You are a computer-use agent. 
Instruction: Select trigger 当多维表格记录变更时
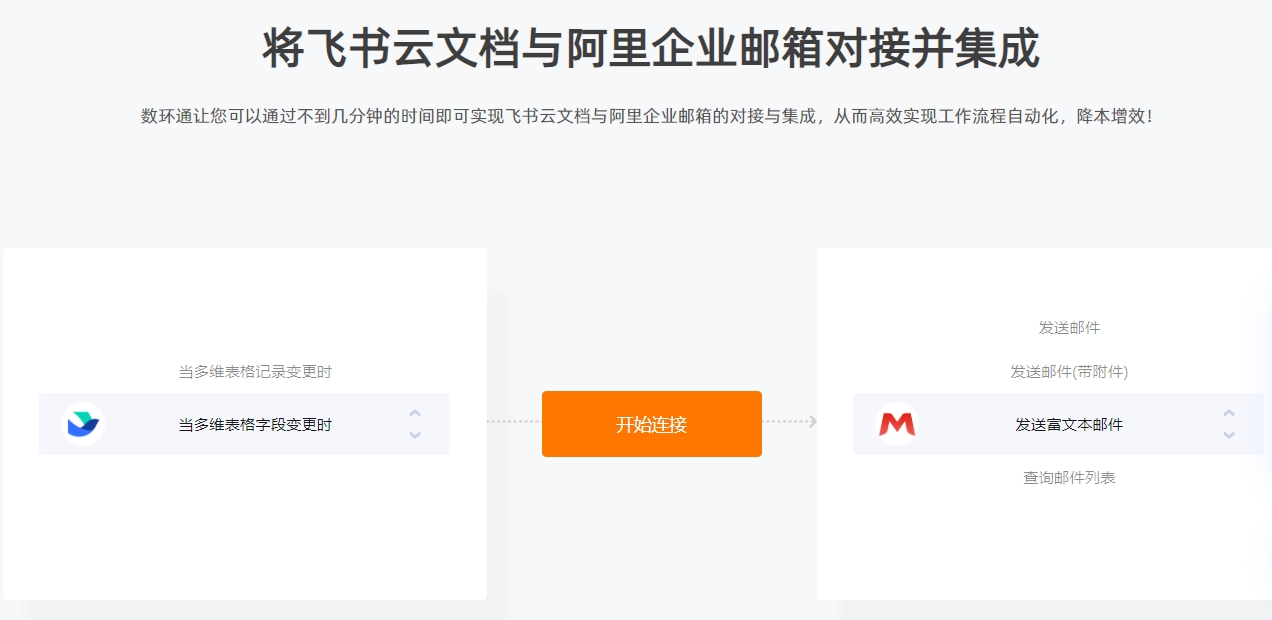(x=255, y=372)
